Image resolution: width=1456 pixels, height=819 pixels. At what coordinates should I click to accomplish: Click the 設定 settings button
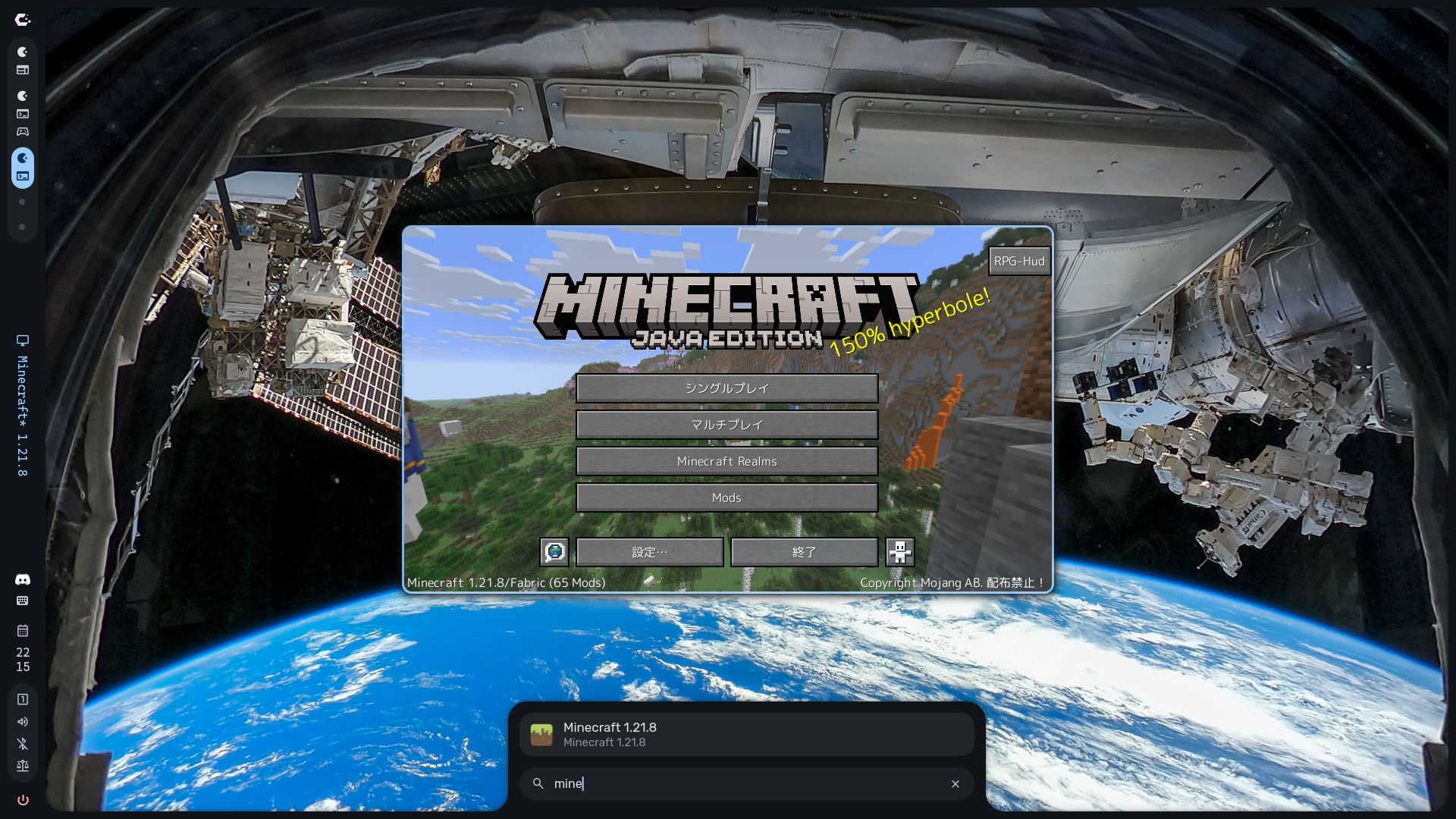[x=649, y=552]
